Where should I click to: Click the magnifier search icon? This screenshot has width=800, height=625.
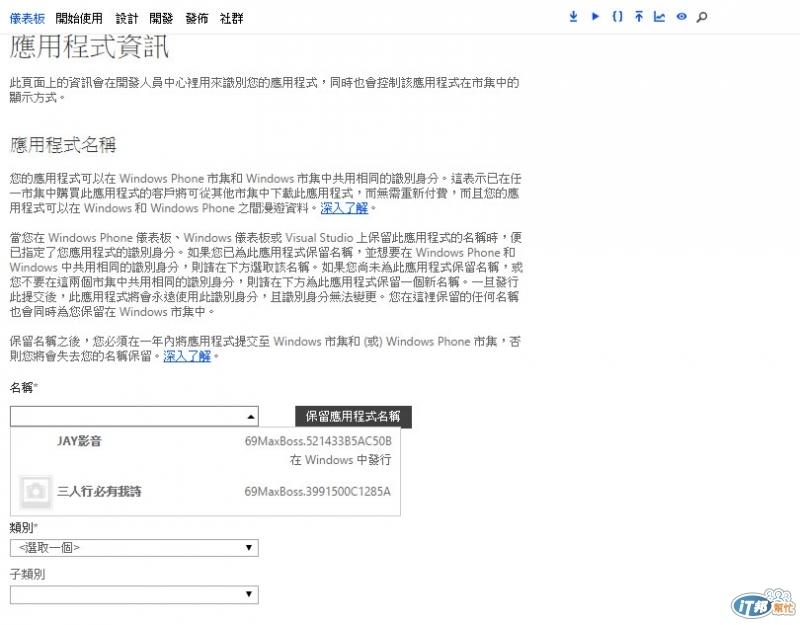click(x=702, y=17)
